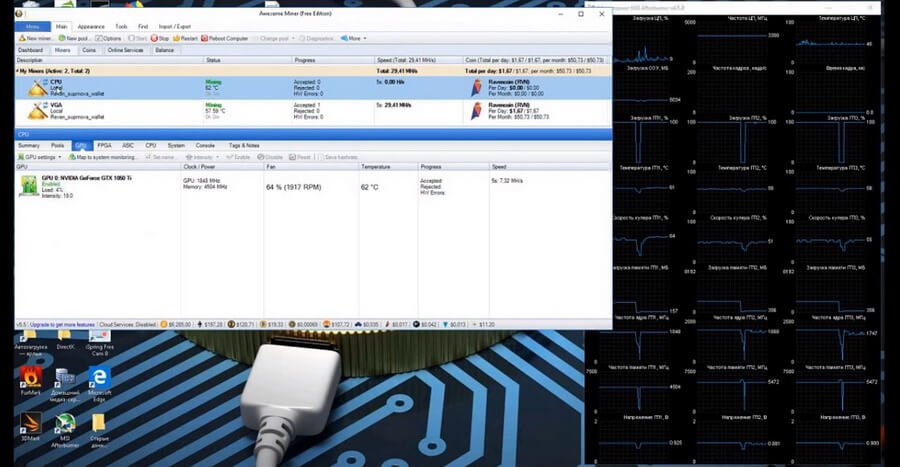Select the Pools detail tab
Image resolution: width=900 pixels, height=467 pixels.
[57, 145]
